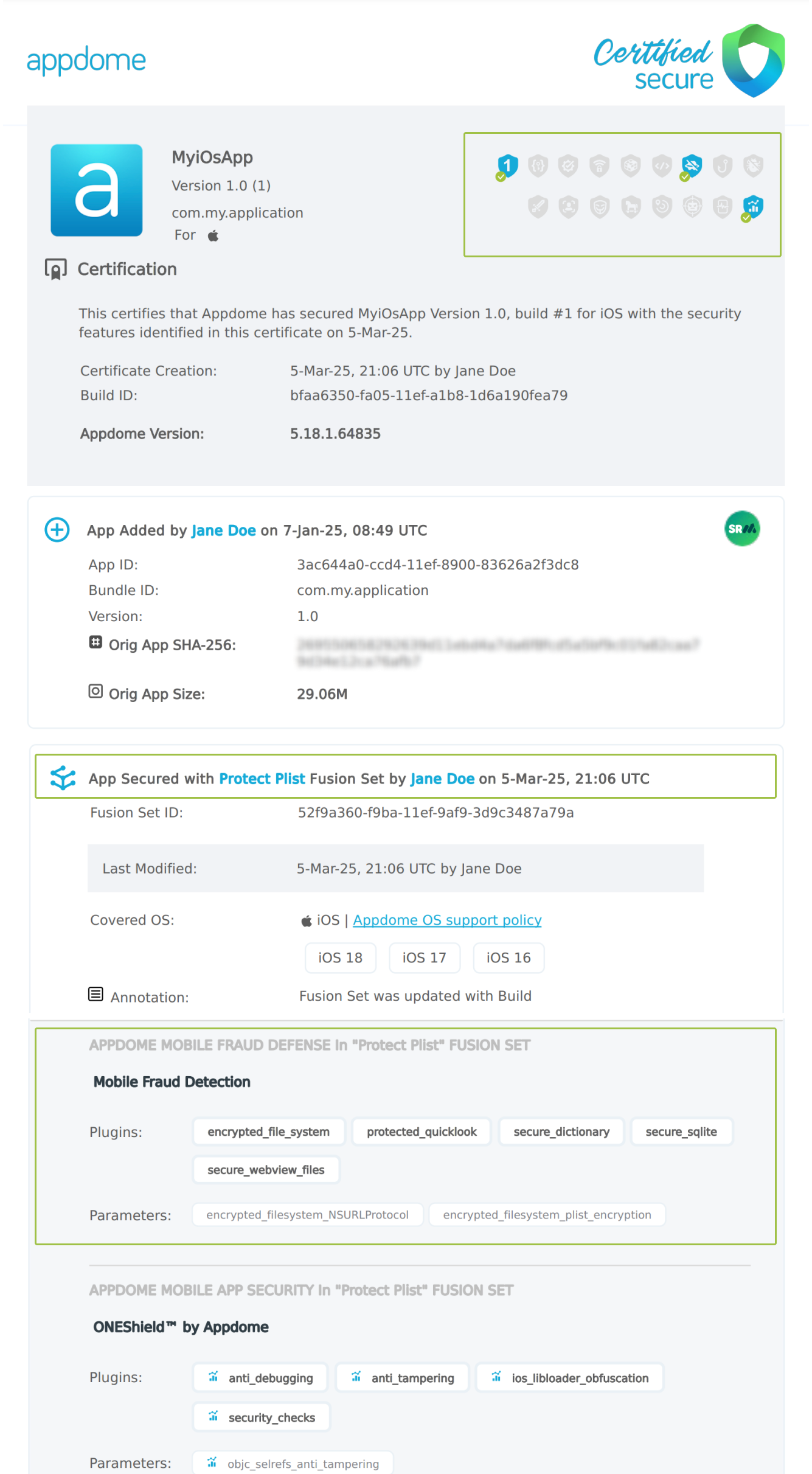Click the encrypted_file_system plugin tag

click(x=268, y=1132)
